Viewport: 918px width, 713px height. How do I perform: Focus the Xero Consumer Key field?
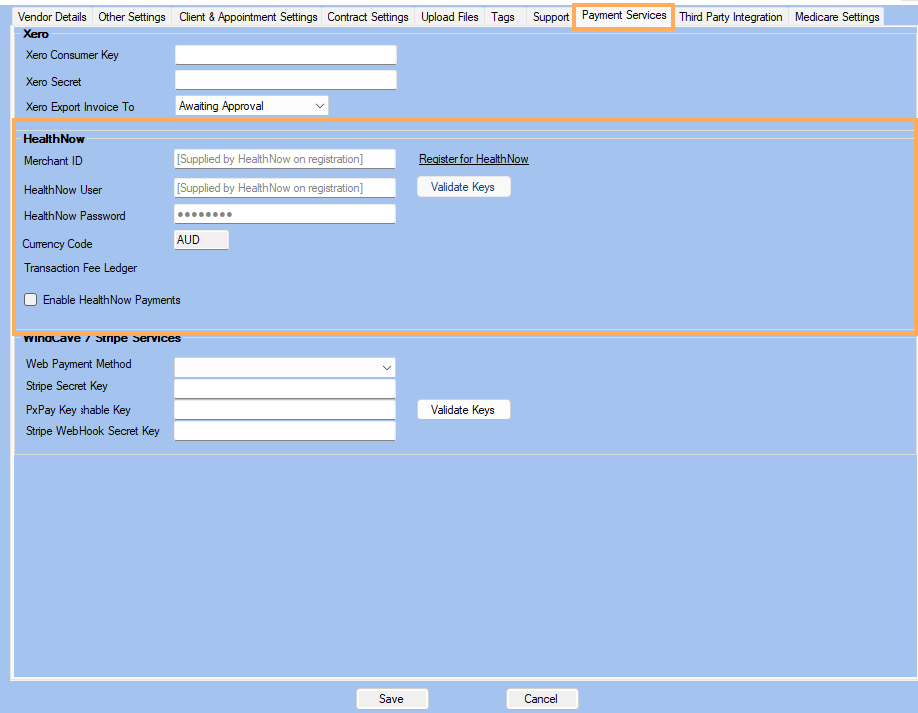pyautogui.click(x=286, y=55)
